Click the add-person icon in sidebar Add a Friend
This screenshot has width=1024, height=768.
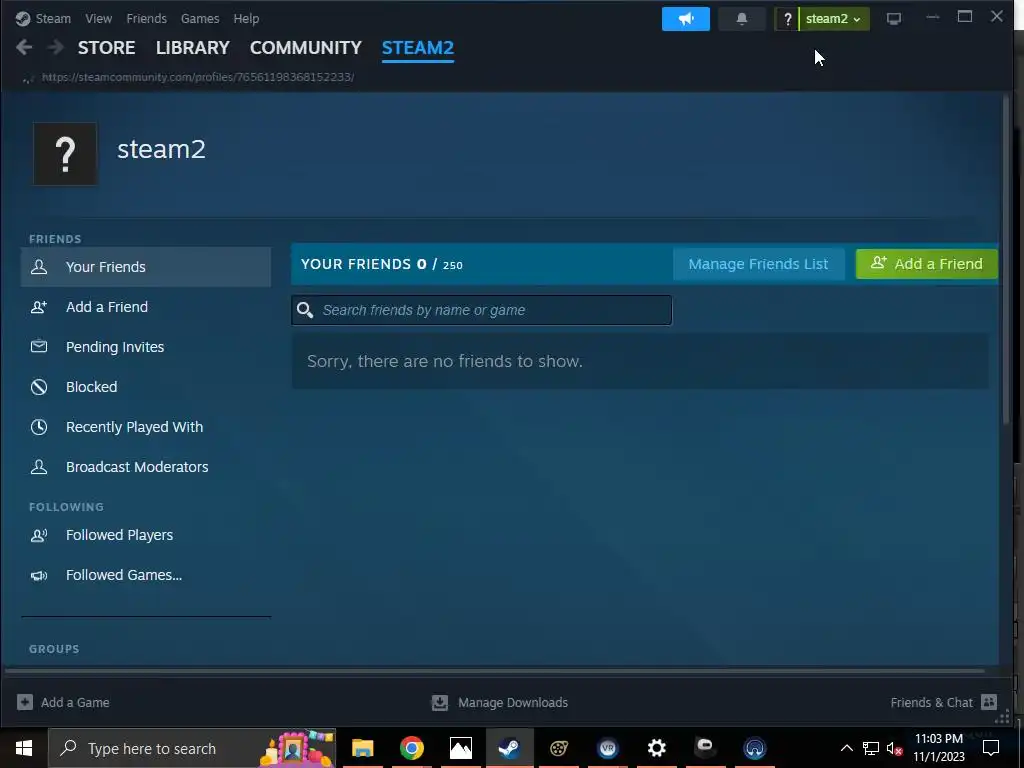[39, 307]
